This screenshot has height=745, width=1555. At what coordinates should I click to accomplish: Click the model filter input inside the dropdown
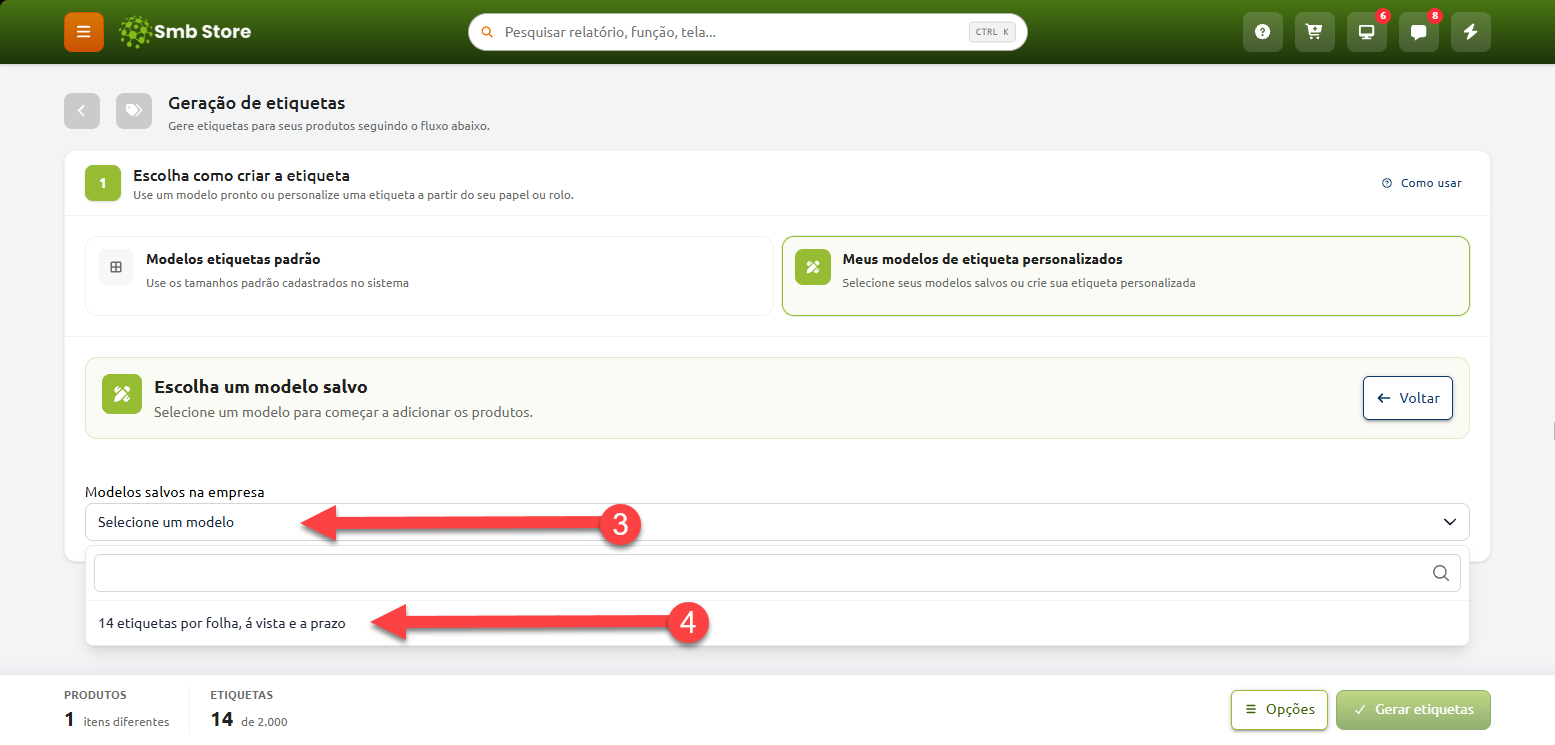click(x=777, y=573)
